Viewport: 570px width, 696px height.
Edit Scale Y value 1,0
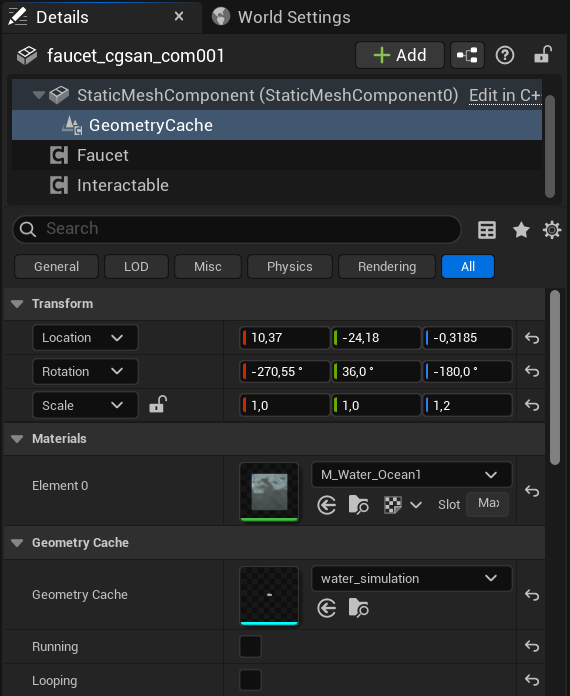[376, 405]
